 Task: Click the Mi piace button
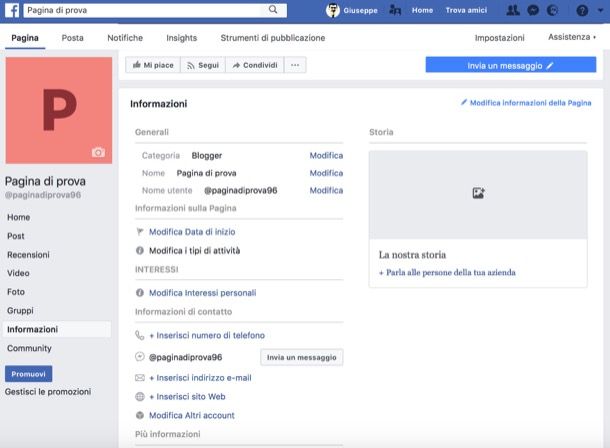(x=153, y=65)
